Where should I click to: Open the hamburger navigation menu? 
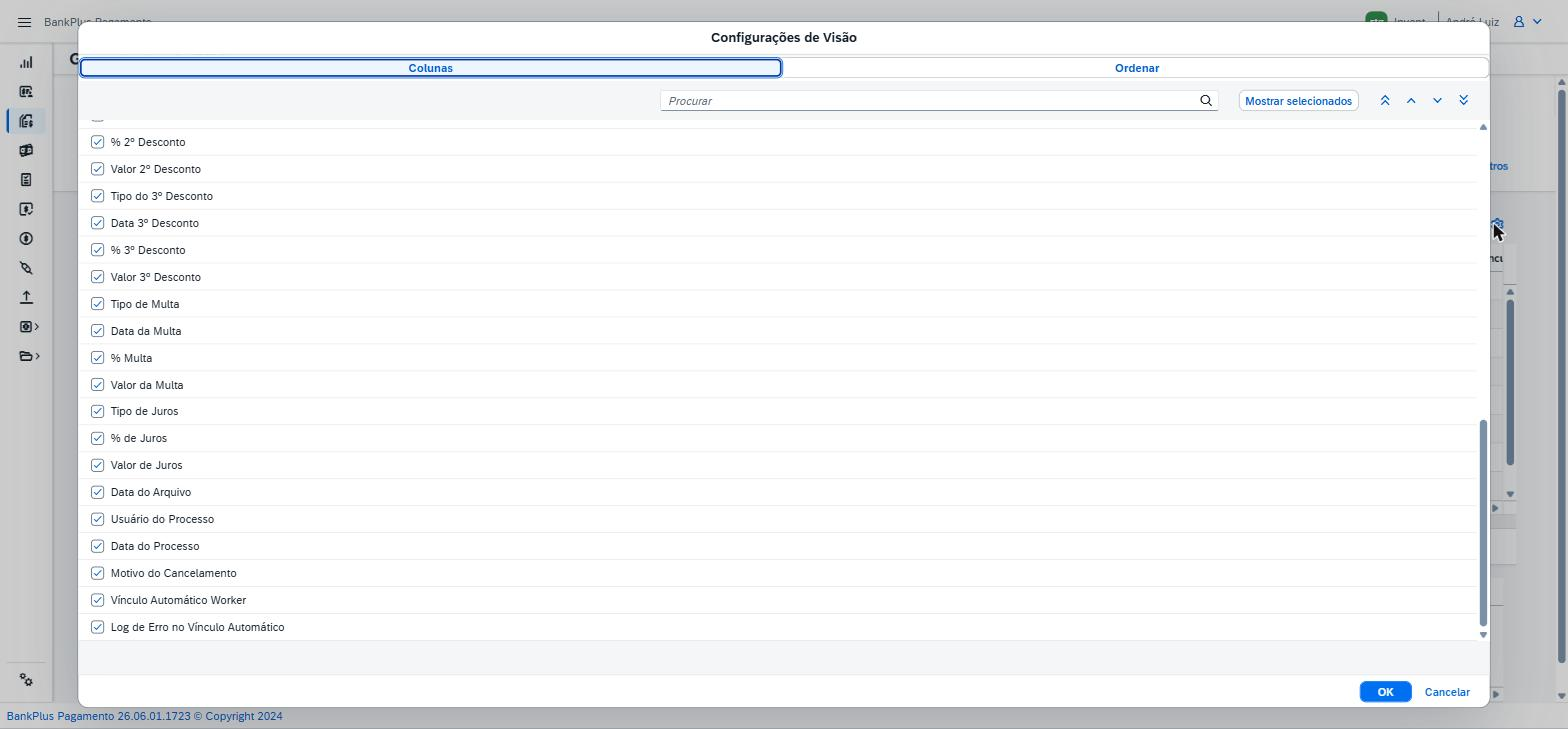pyautogui.click(x=25, y=22)
